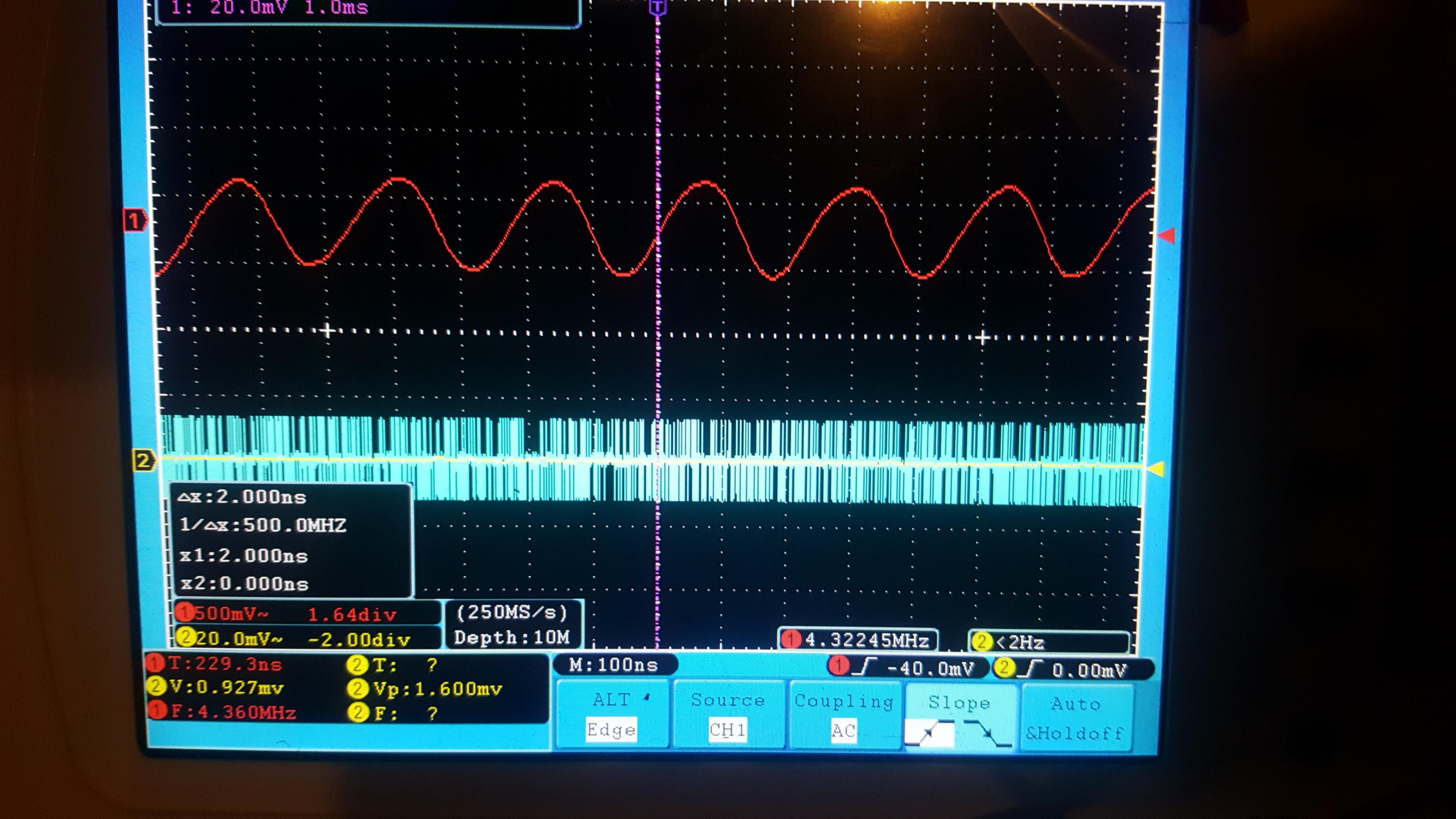The height and width of the screenshot is (819, 1456).
Task: Click the Depth:10M memory readout
Action: [512, 637]
